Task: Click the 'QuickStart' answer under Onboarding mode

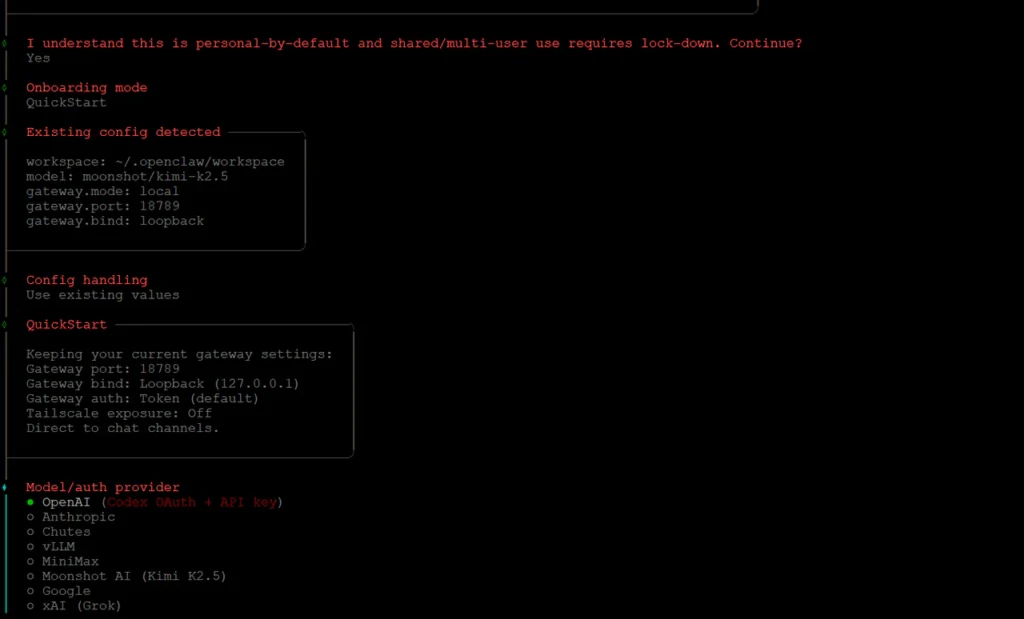Action: click(66, 103)
